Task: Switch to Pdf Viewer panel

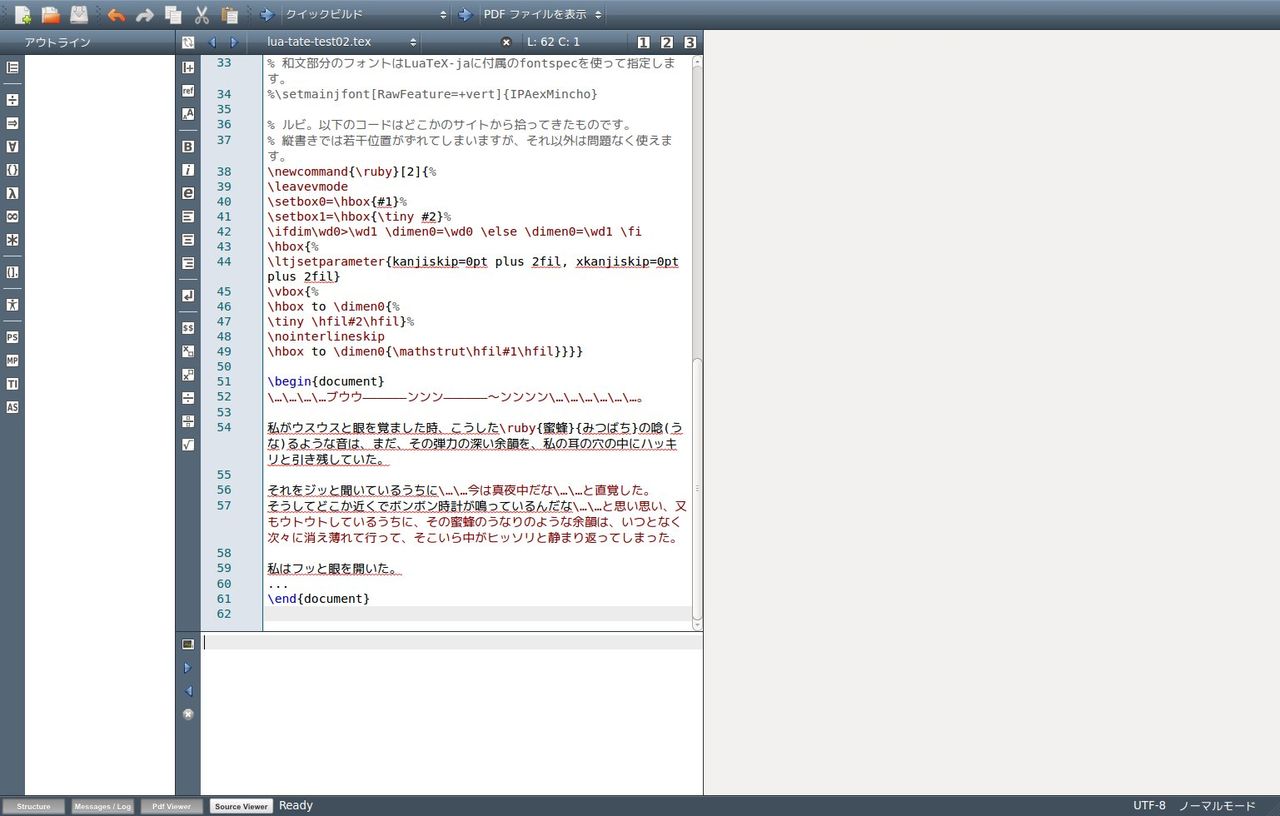Action: tap(171, 806)
